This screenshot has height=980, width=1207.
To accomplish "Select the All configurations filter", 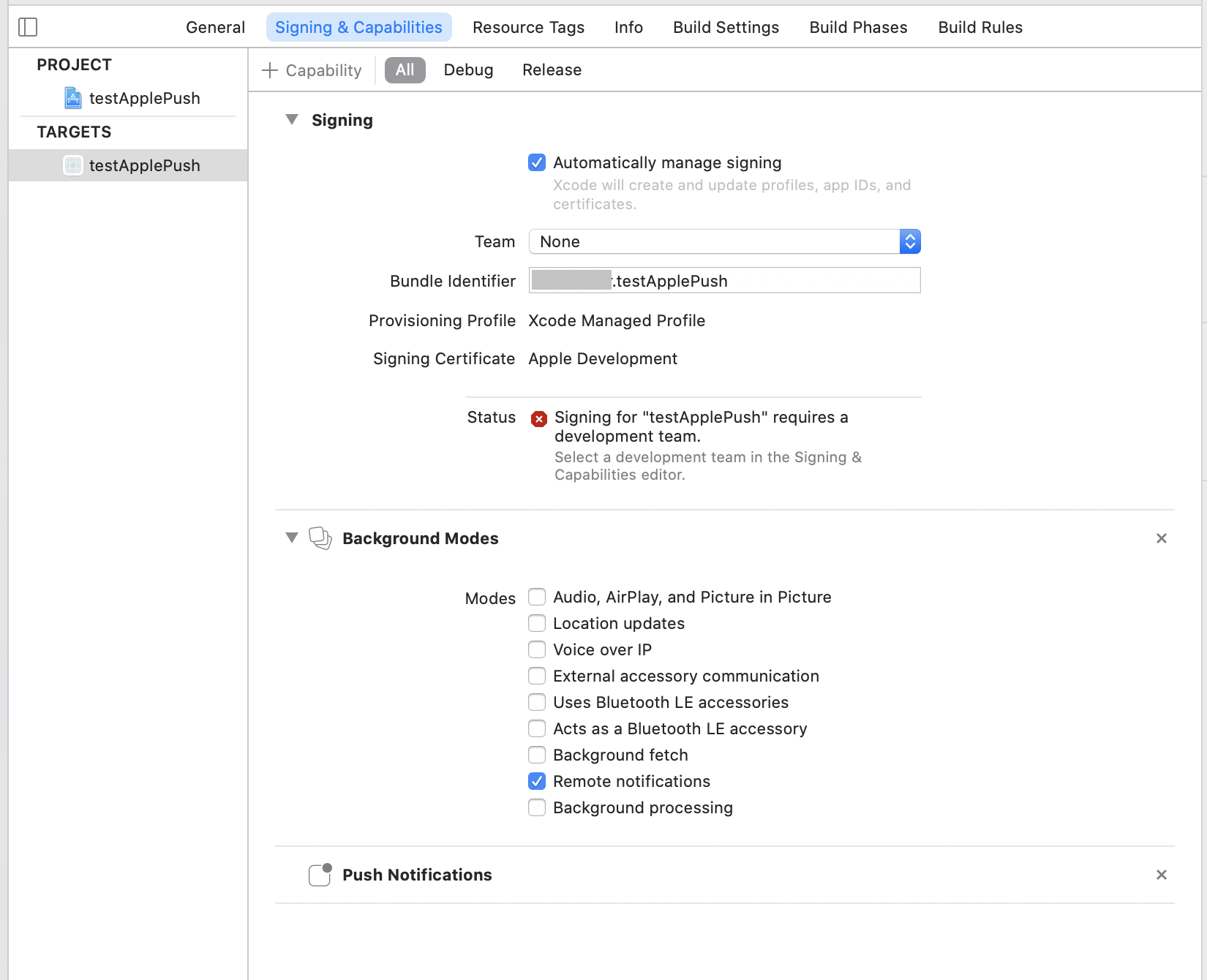I will pyautogui.click(x=405, y=70).
